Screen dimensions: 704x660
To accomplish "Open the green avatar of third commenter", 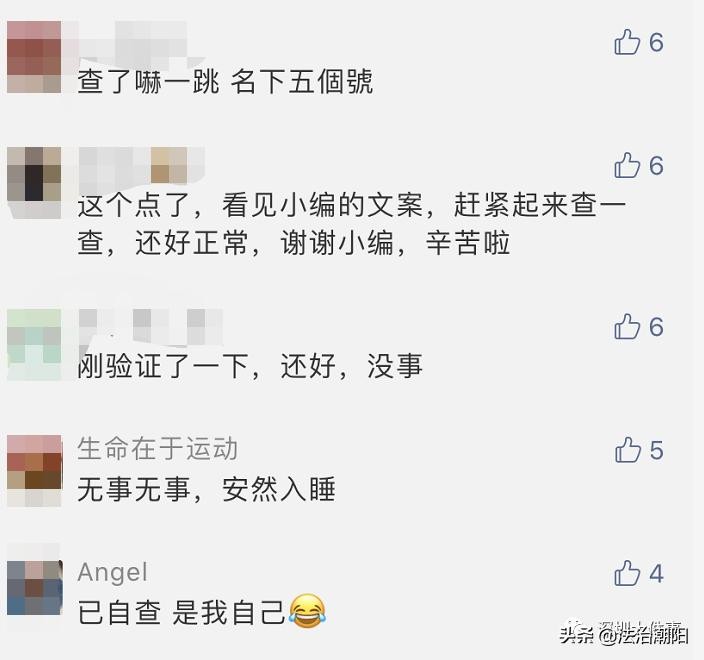I will [x=34, y=345].
